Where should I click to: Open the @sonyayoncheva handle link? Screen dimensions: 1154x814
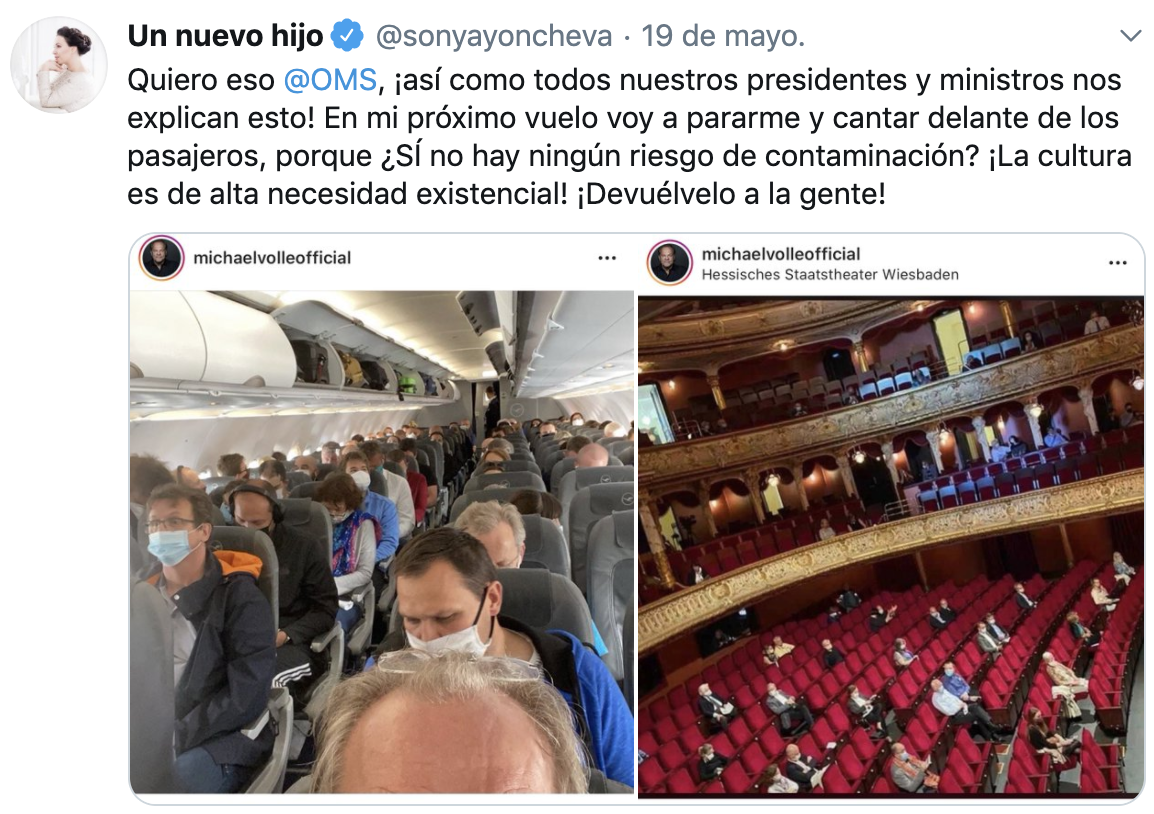click(494, 35)
